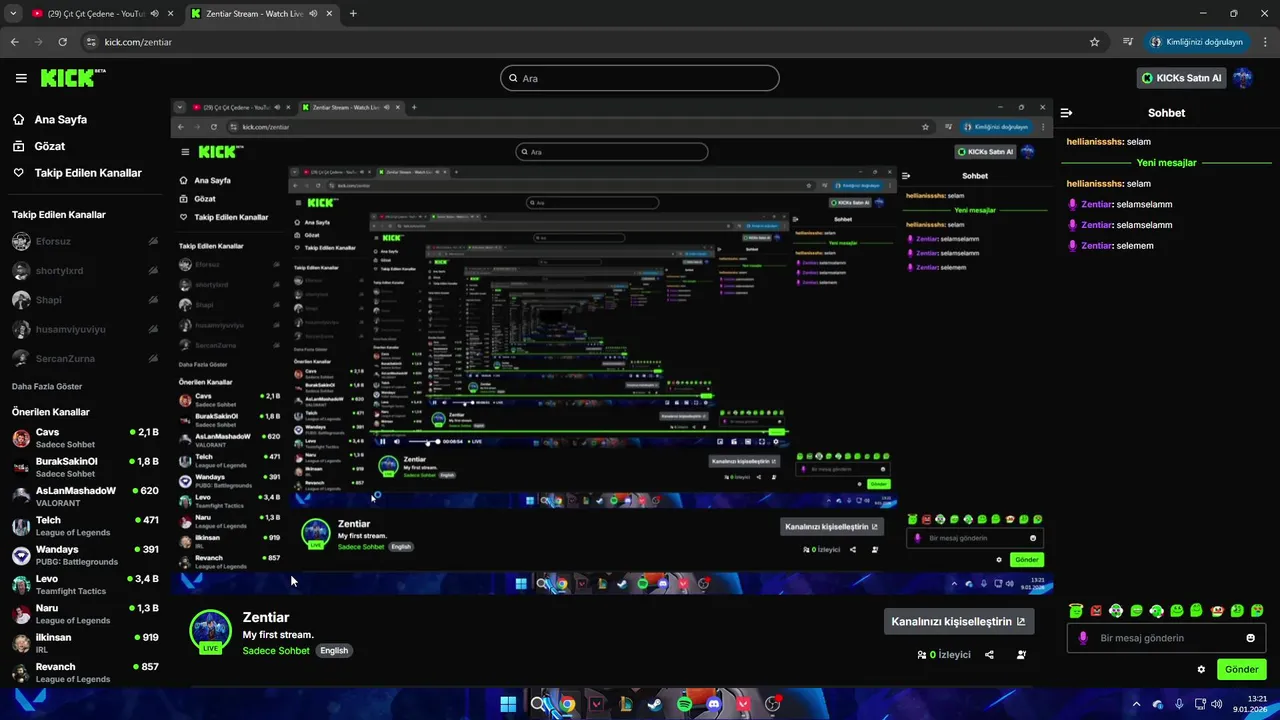Show hidden system tray icons

(x=1137, y=704)
